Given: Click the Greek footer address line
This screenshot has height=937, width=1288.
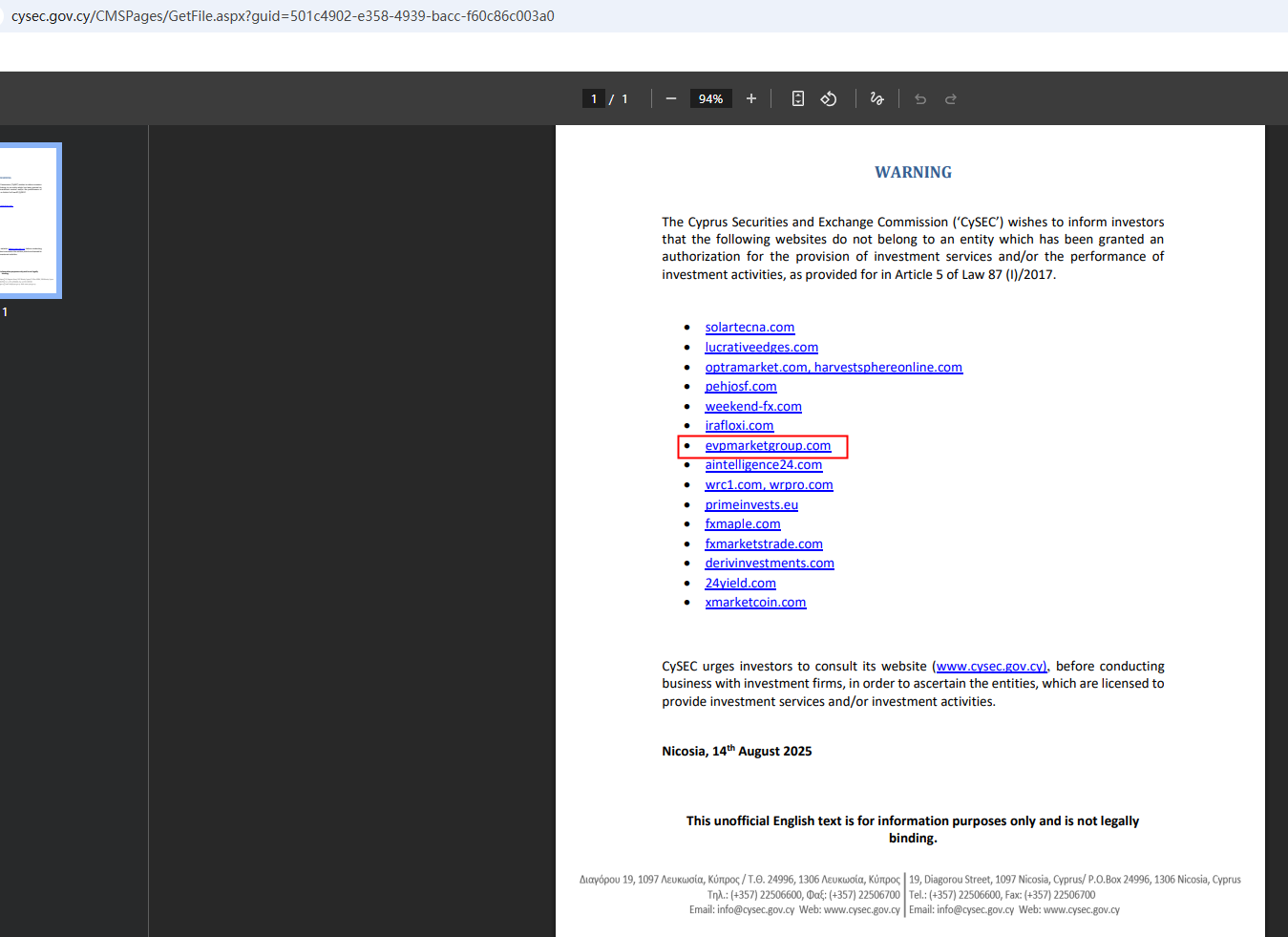Looking at the screenshot, I should point(740,880).
